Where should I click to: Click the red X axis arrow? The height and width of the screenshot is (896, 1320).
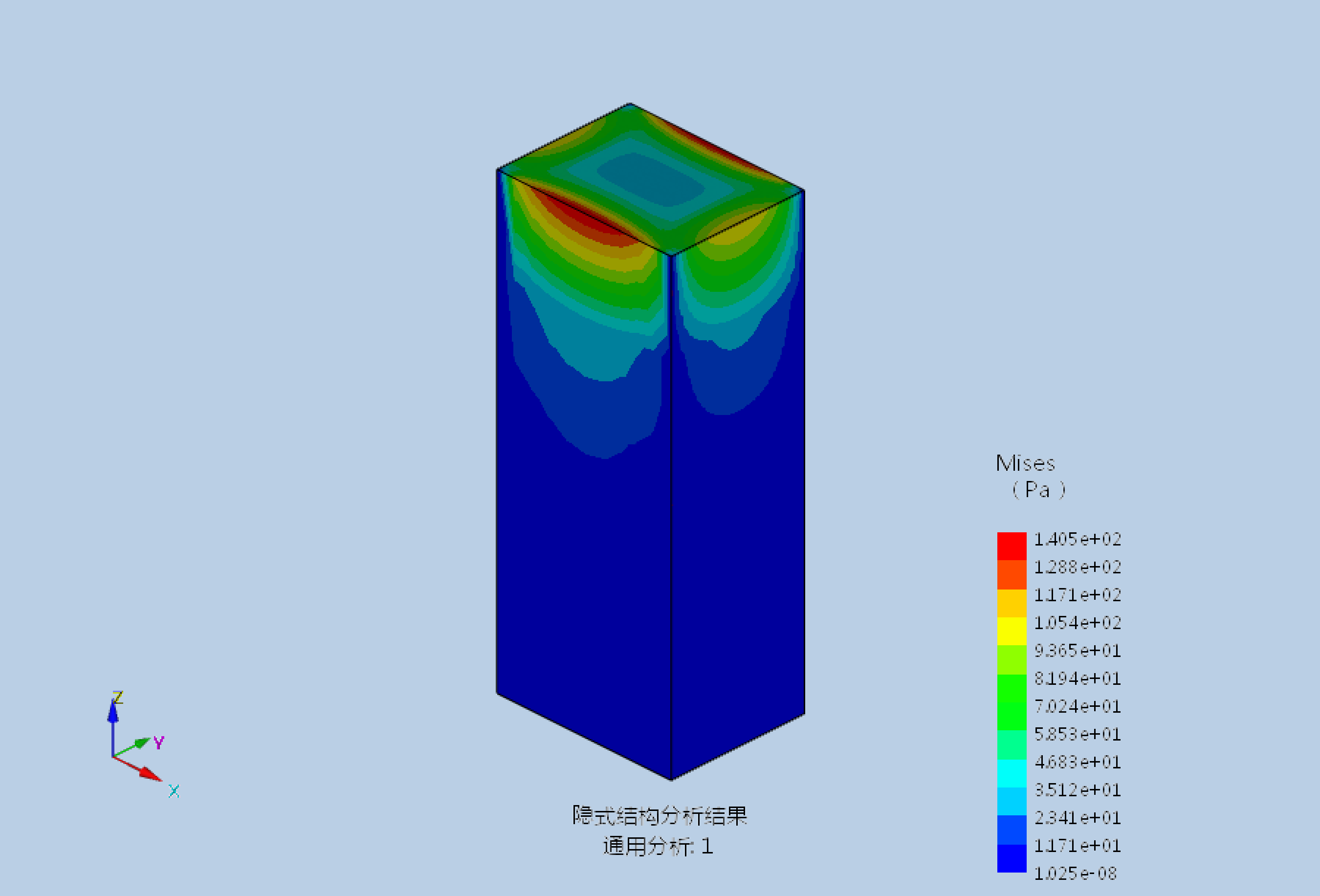tap(138, 769)
